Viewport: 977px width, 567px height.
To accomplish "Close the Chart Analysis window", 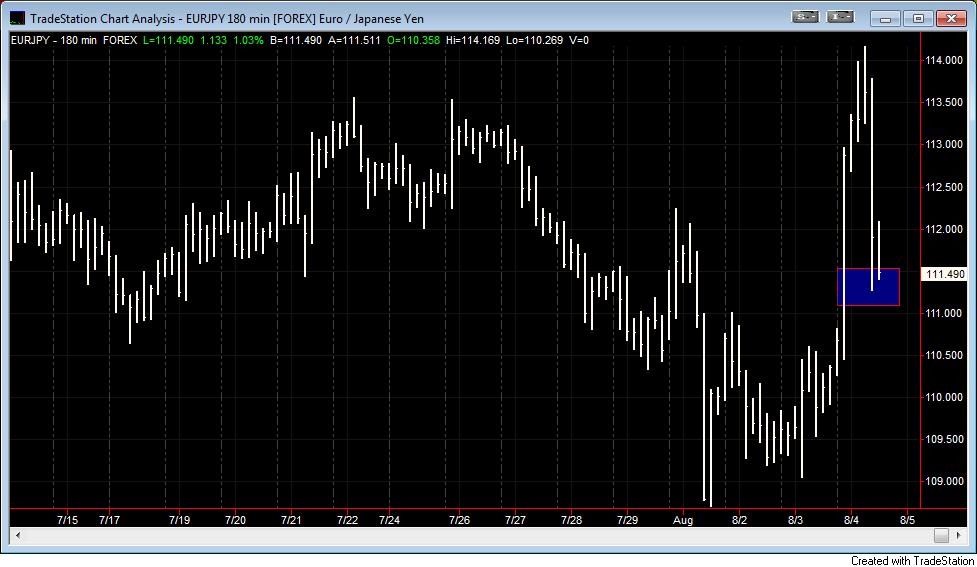I will click(951, 18).
